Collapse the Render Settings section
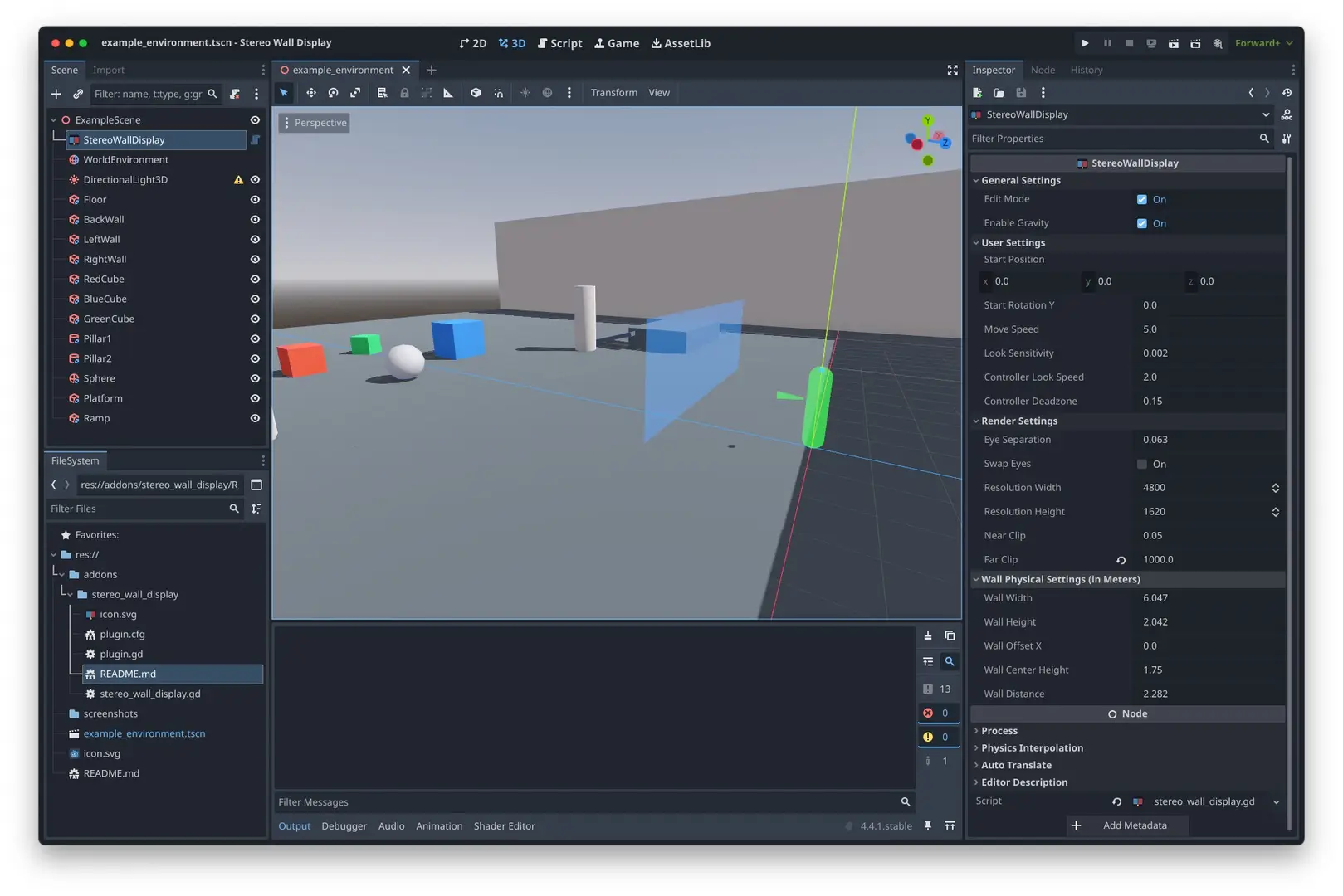Viewport: 1343px width, 896px height. click(1019, 421)
